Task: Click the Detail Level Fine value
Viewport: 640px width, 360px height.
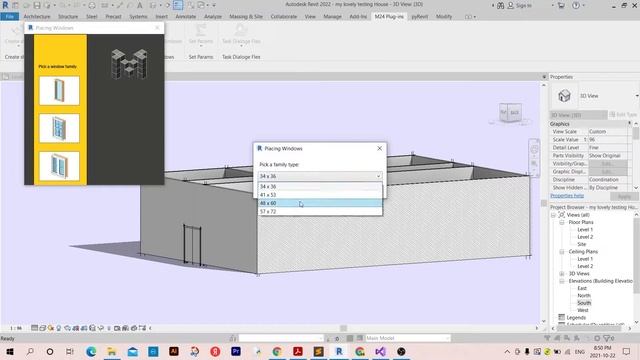Action: point(608,147)
